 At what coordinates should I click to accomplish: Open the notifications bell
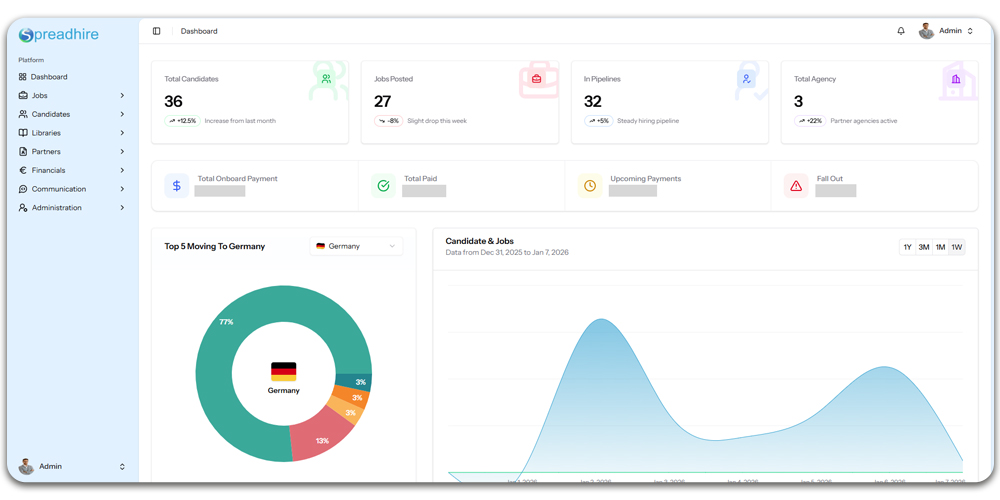point(901,31)
